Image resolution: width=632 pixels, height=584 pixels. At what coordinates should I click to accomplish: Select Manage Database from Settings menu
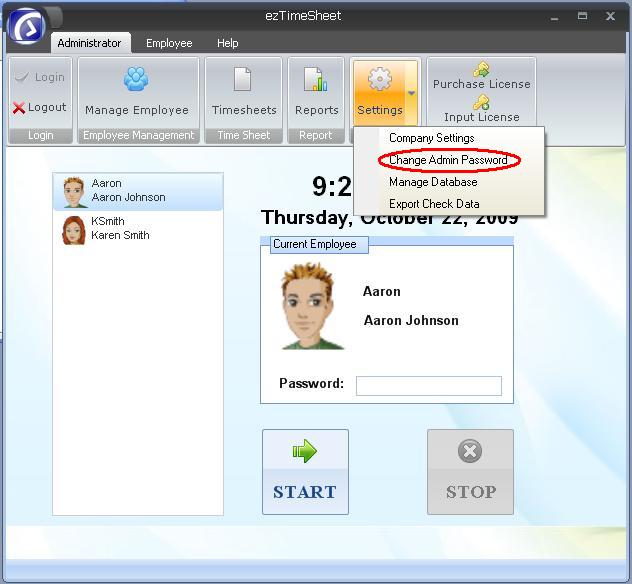[x=433, y=182]
